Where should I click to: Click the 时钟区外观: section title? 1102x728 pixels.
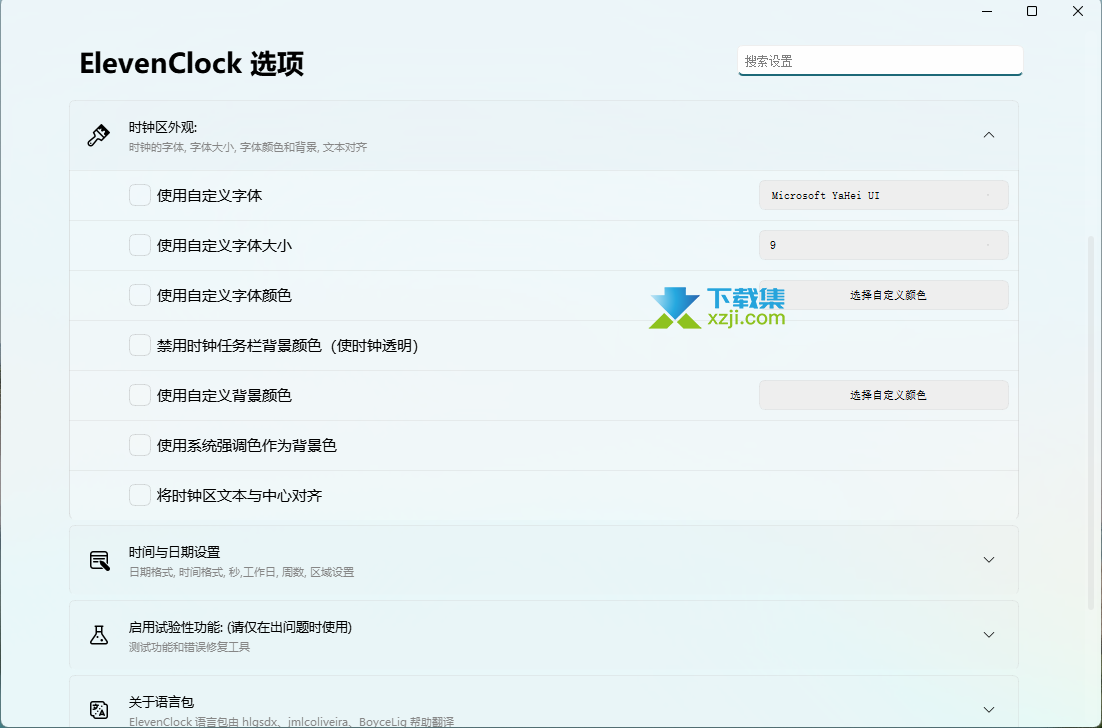[x=163, y=127]
